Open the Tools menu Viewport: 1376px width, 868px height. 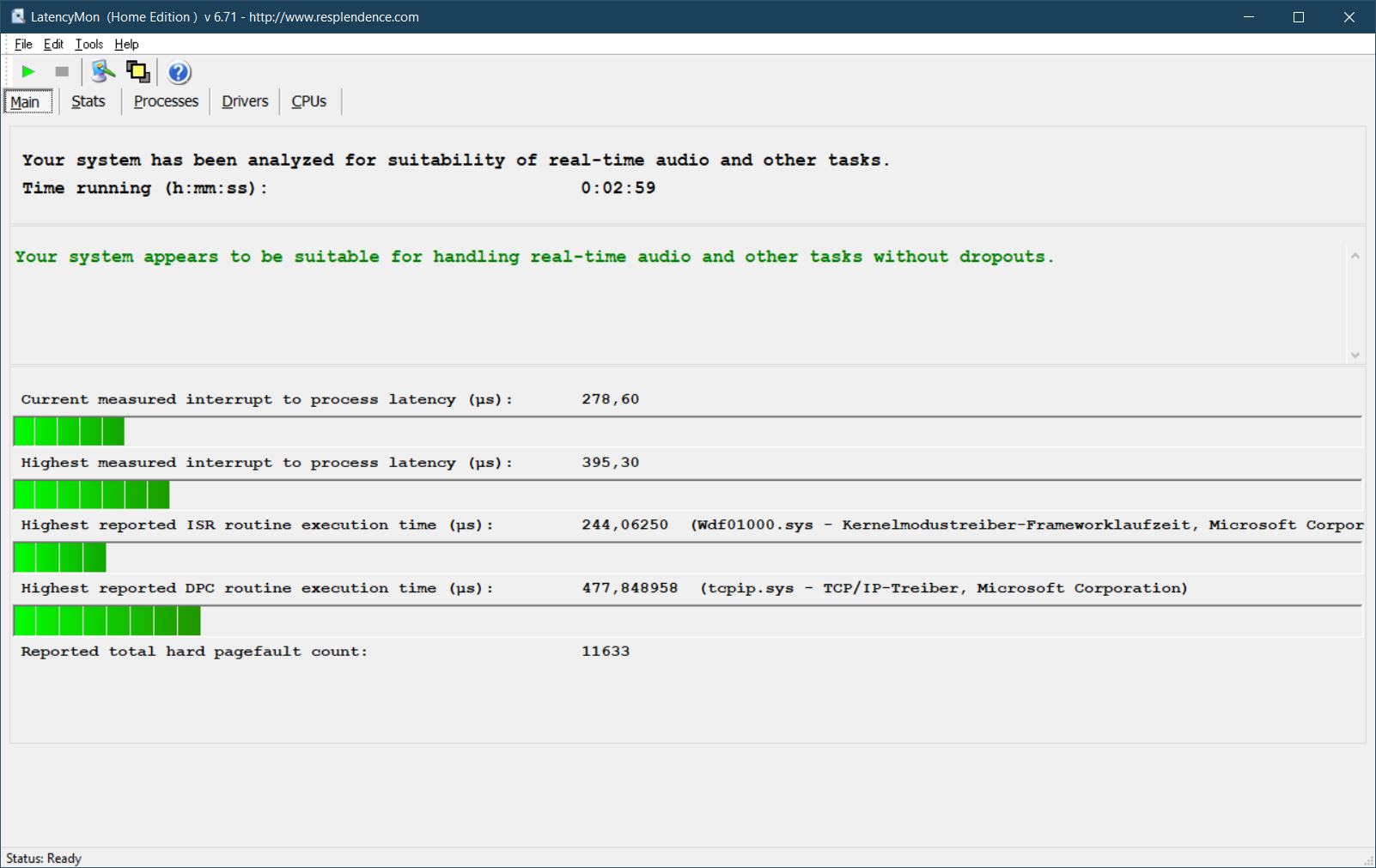88,45
